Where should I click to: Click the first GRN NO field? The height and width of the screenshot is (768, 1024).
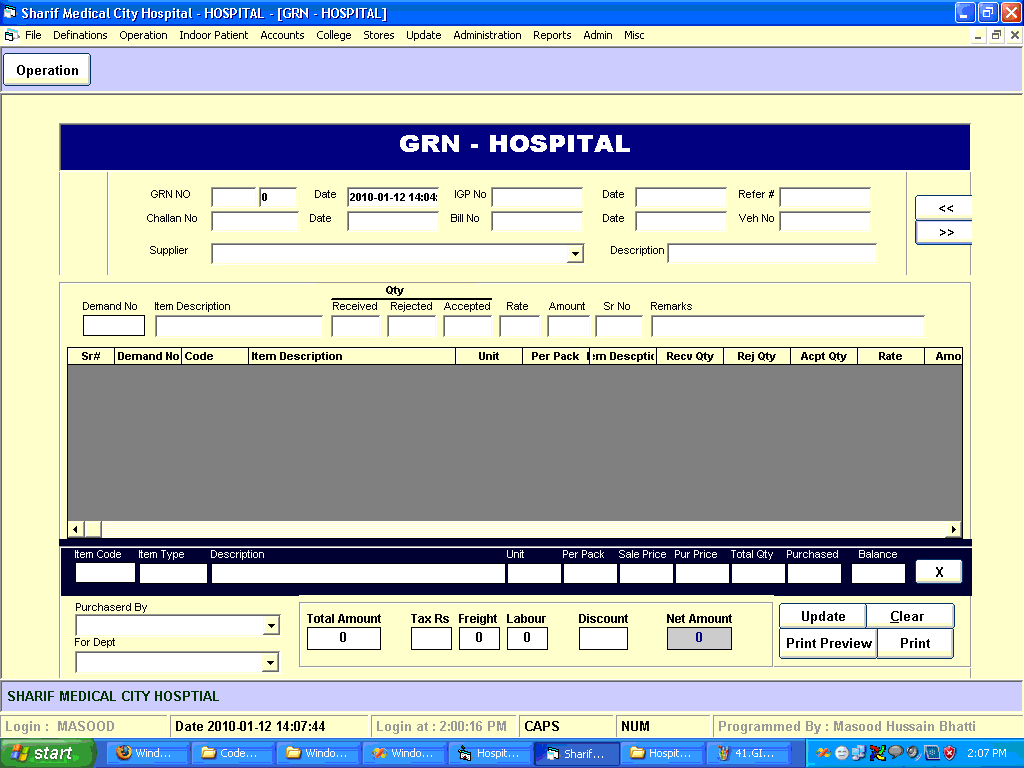(x=233, y=197)
